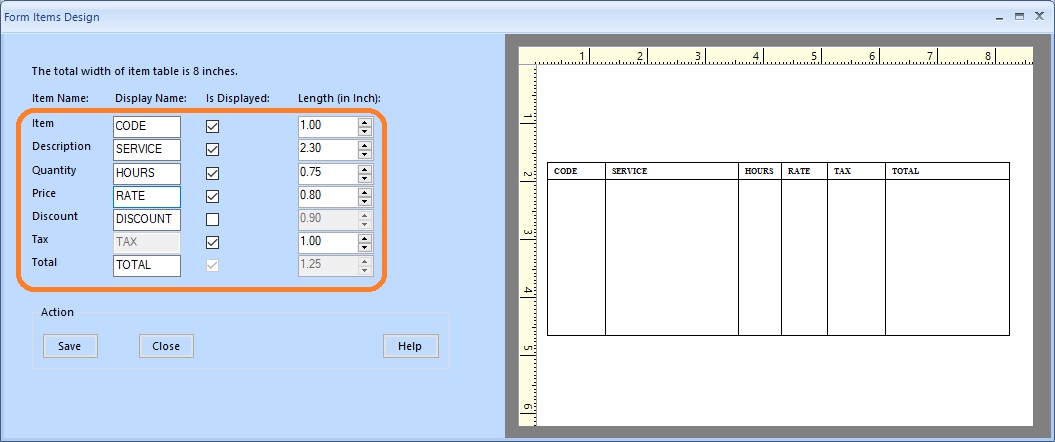Click the Price length field showing 0.80
The image size is (1055, 442).
click(327, 196)
